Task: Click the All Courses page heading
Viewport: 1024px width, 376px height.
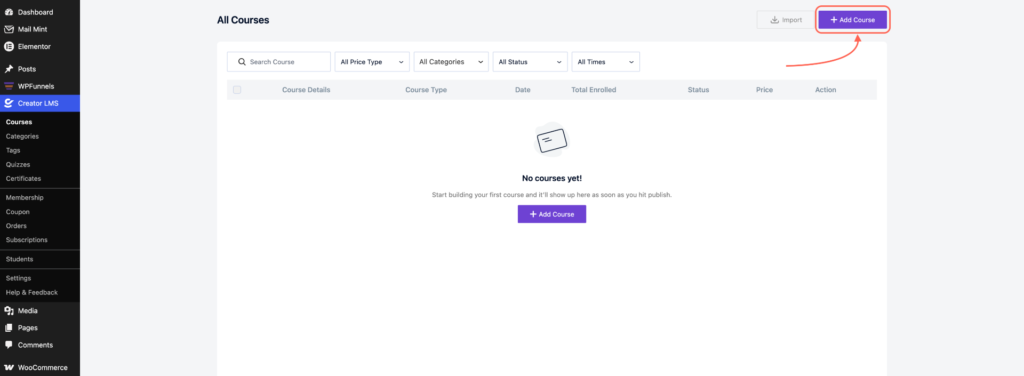Action: point(243,20)
